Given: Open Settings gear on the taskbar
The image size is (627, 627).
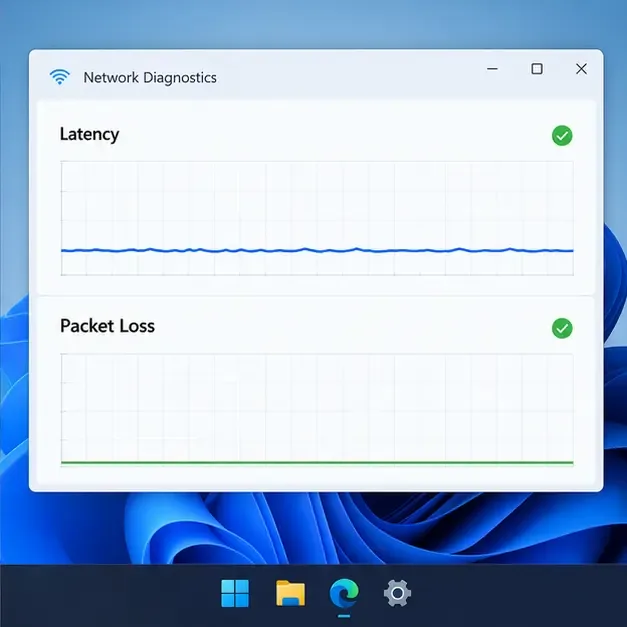Looking at the screenshot, I should [x=397, y=593].
